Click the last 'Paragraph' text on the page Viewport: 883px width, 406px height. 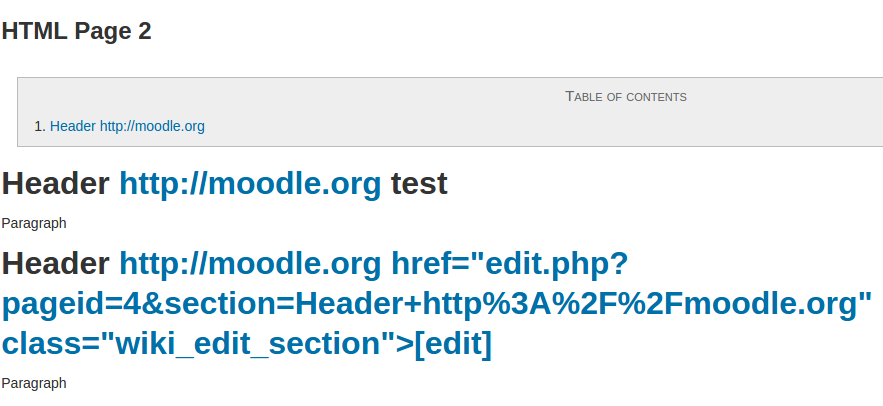(34, 383)
